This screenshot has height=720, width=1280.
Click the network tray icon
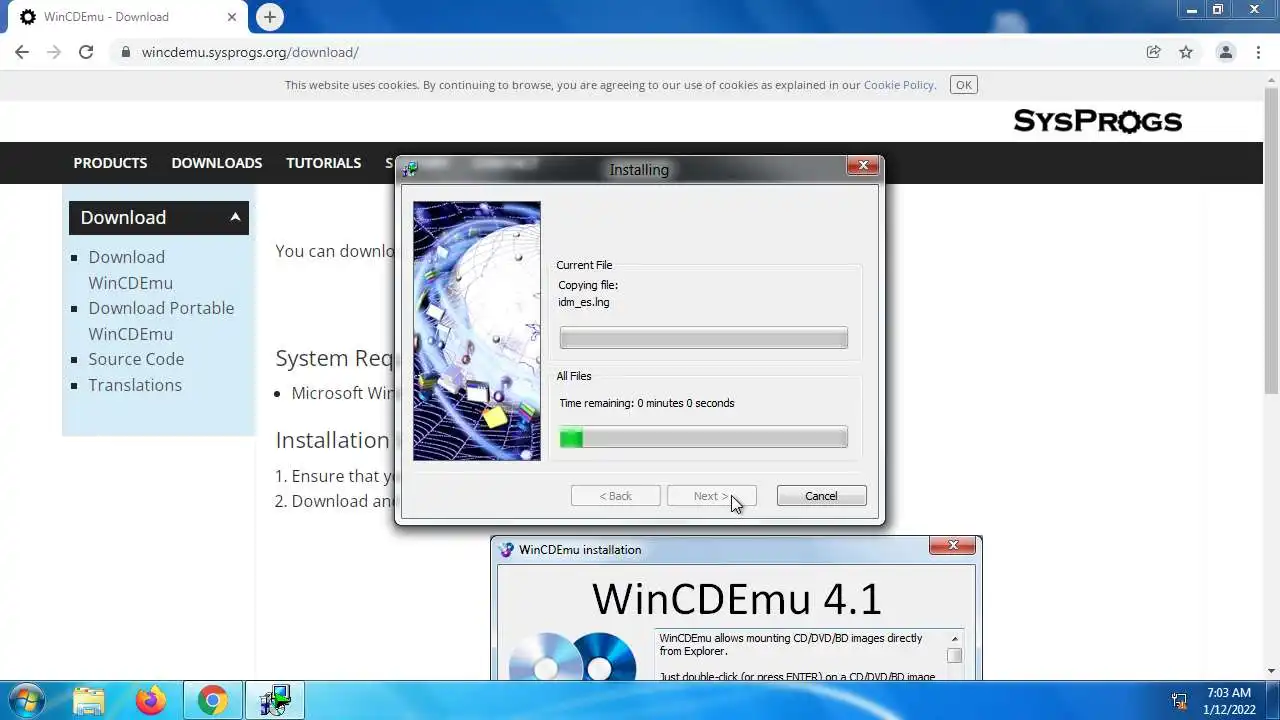point(1179,701)
